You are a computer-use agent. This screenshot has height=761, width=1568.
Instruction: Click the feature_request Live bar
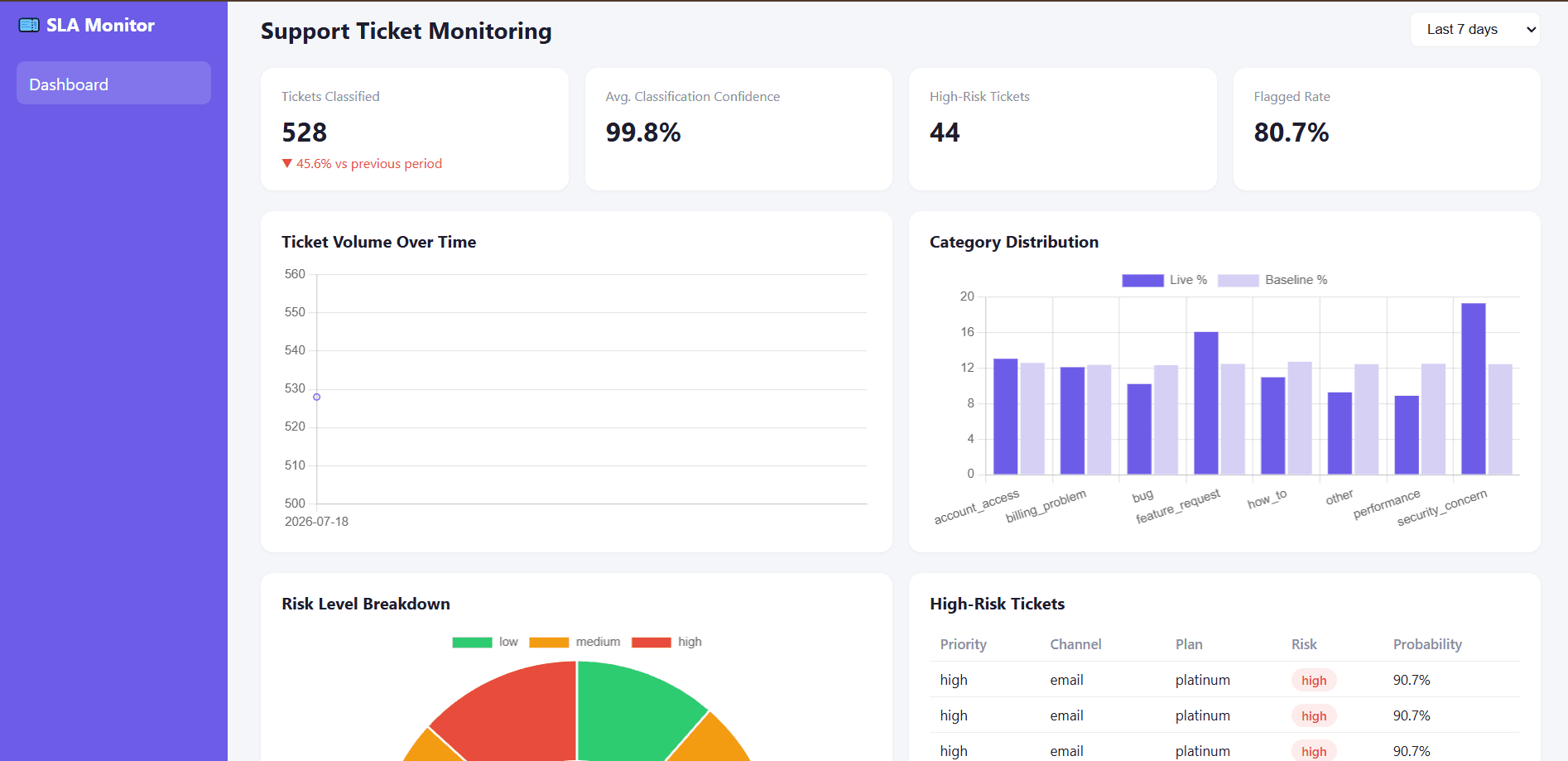click(x=1206, y=403)
